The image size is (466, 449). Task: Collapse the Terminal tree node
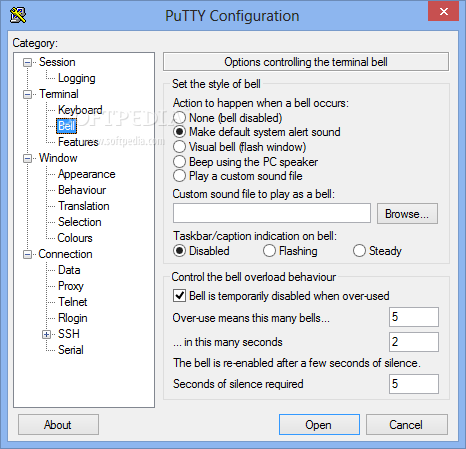click(x=27, y=94)
